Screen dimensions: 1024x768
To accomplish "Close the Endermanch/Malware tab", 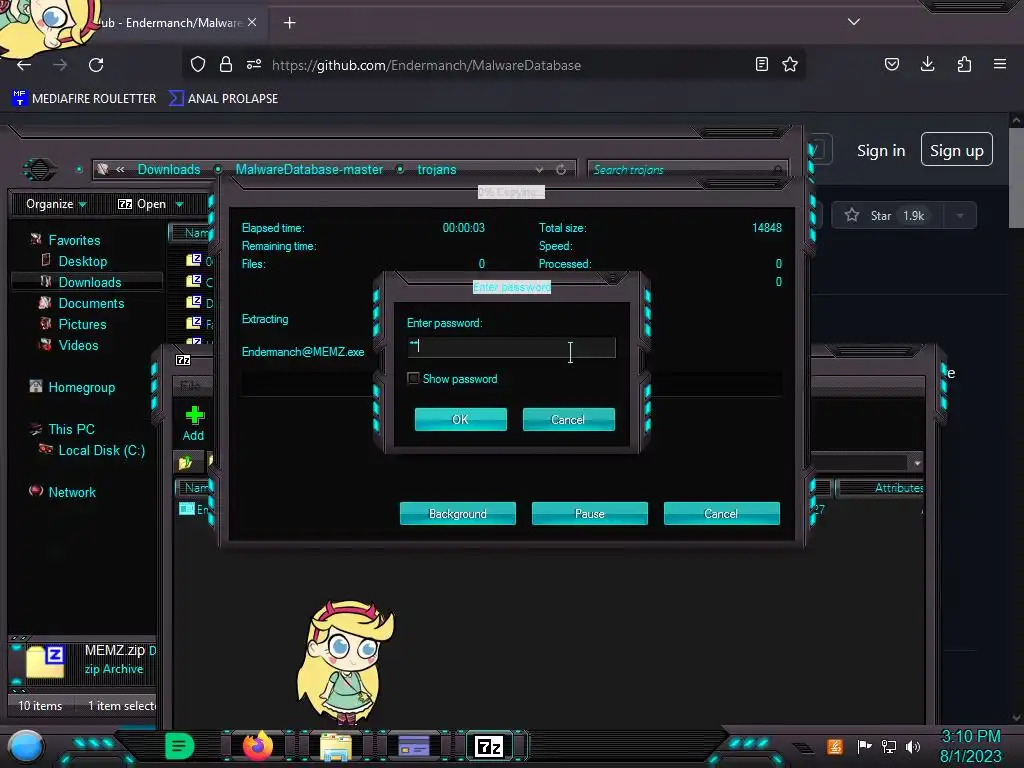I will 252,22.
